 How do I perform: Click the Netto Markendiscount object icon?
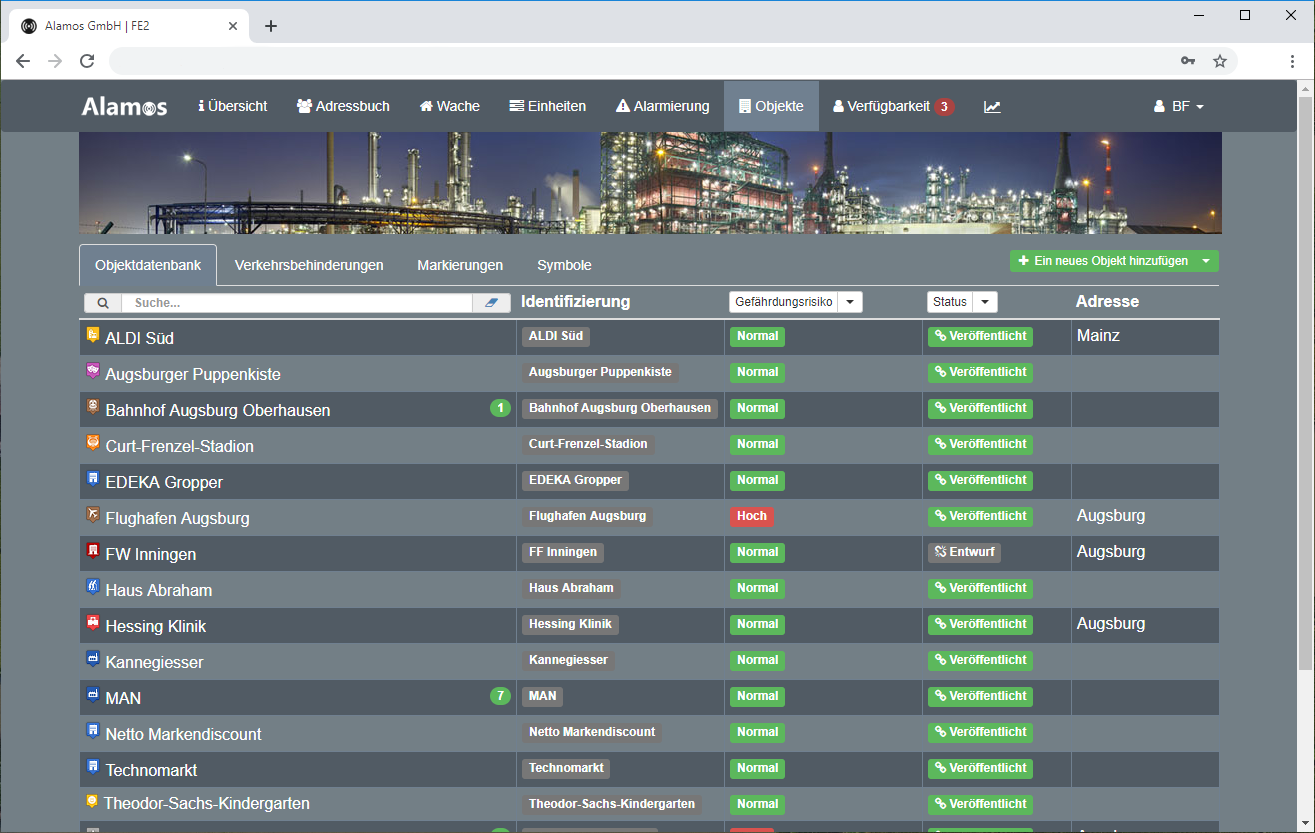[x=93, y=731]
